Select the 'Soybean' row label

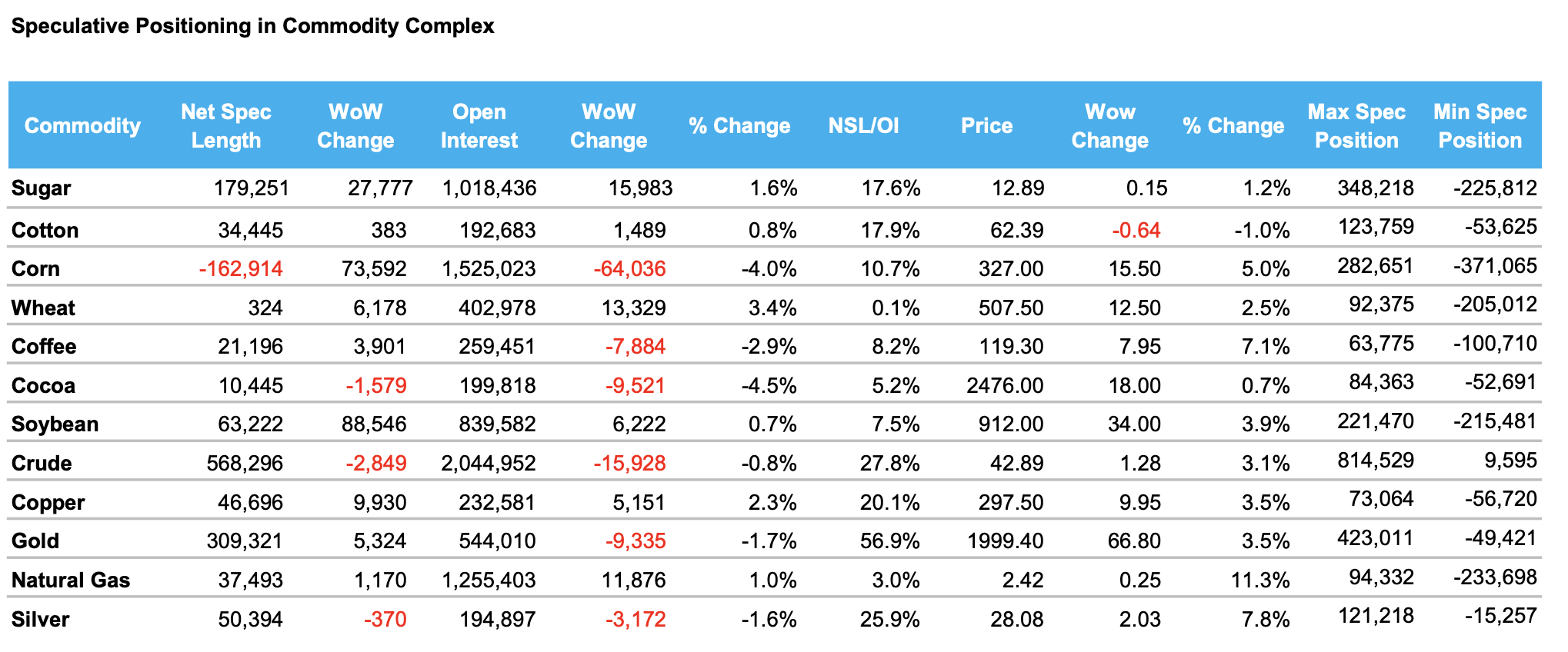point(55,424)
